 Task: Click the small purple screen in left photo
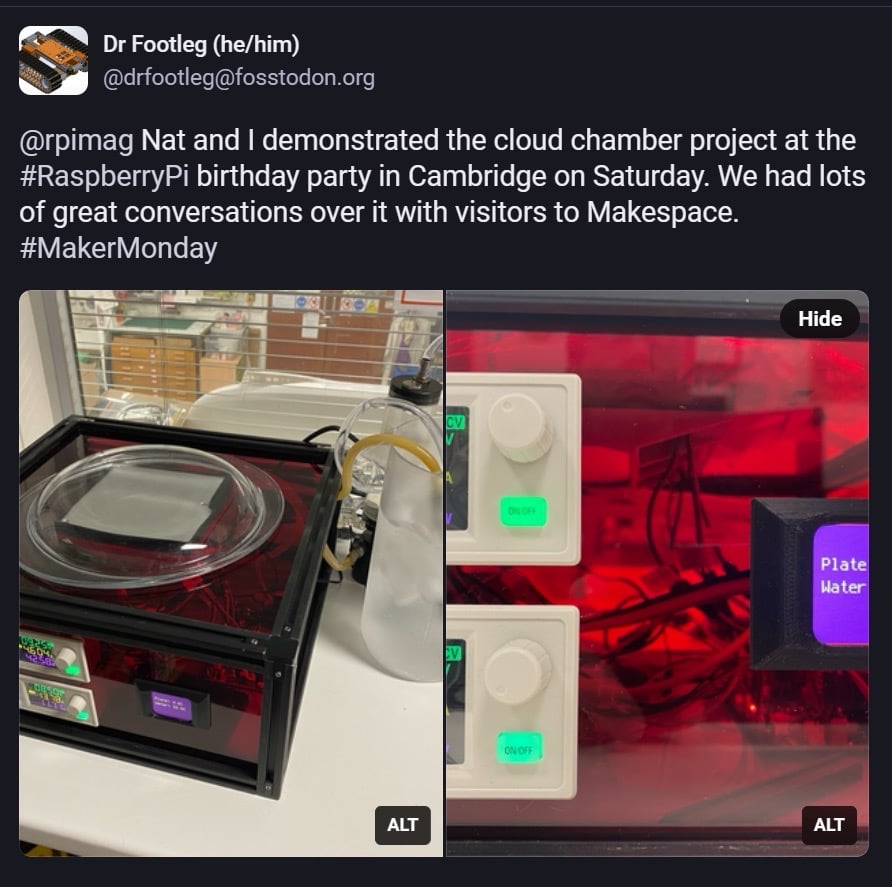171,706
